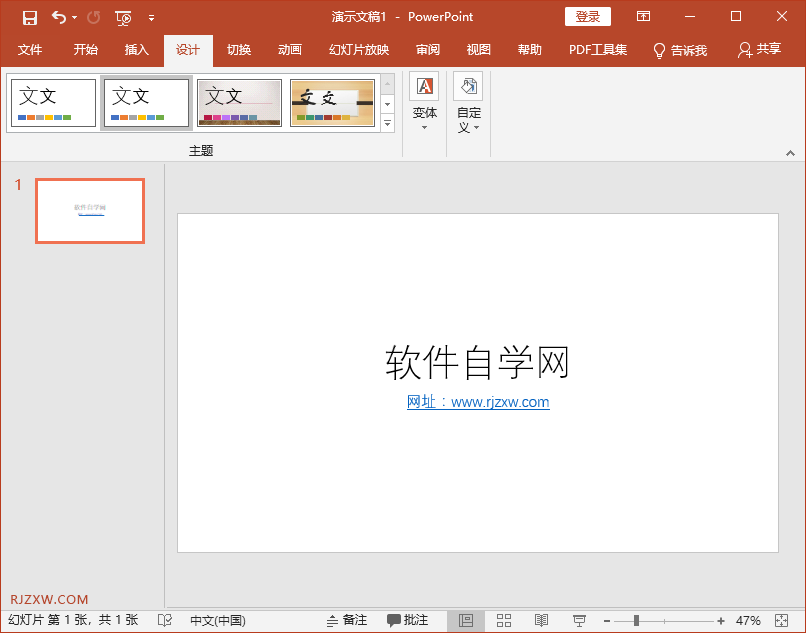Switch to Slide Sorter view icon

coord(504,620)
